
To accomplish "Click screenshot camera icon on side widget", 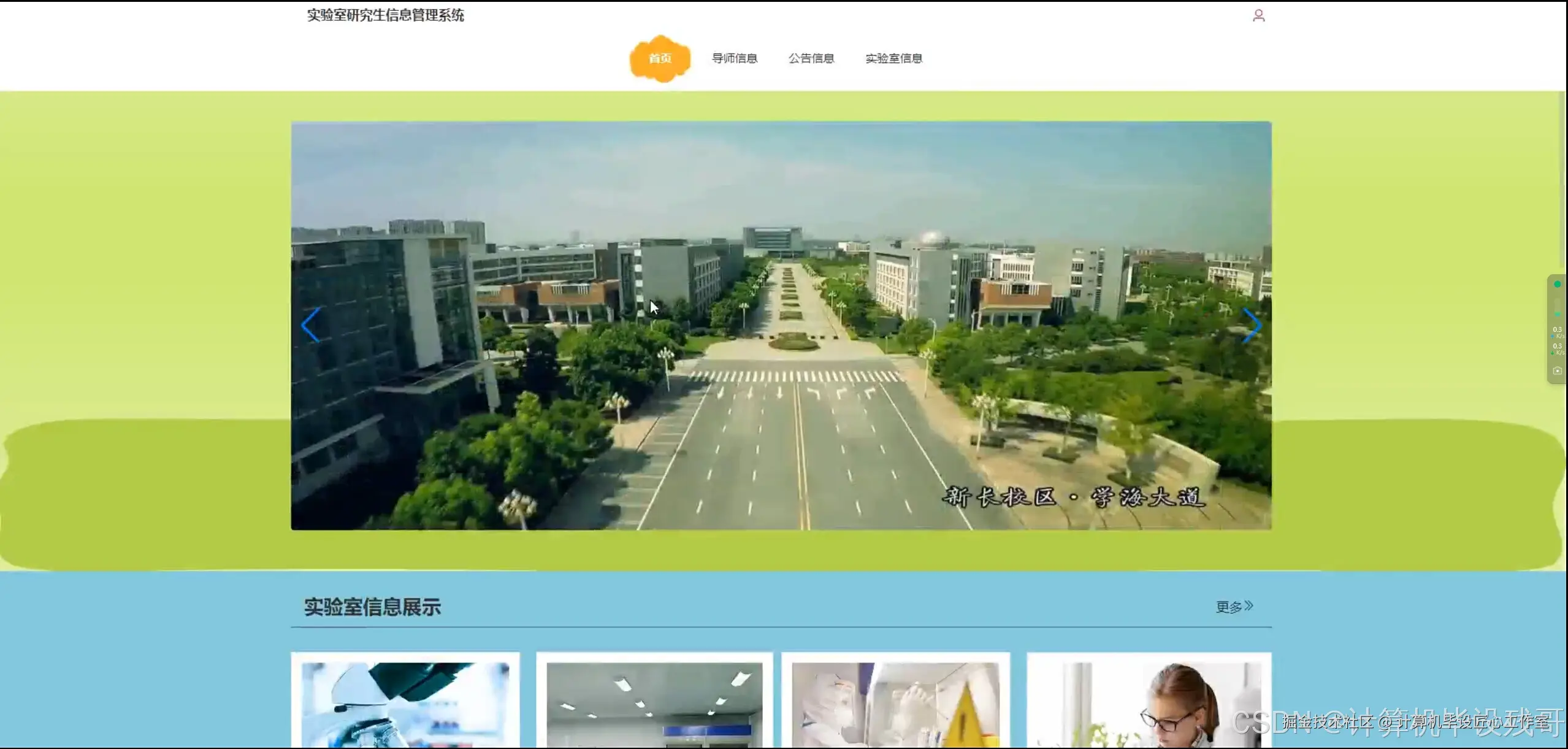I will [1557, 371].
